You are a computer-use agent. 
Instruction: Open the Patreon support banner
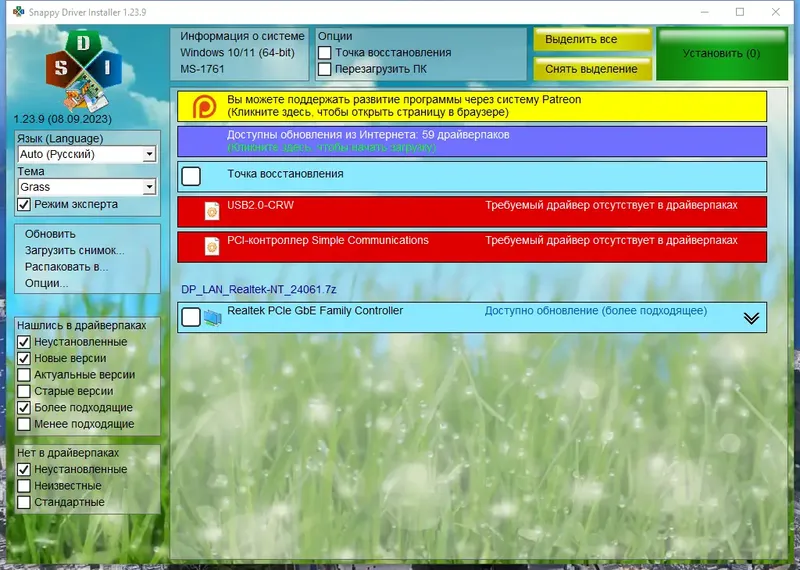tap(472, 106)
